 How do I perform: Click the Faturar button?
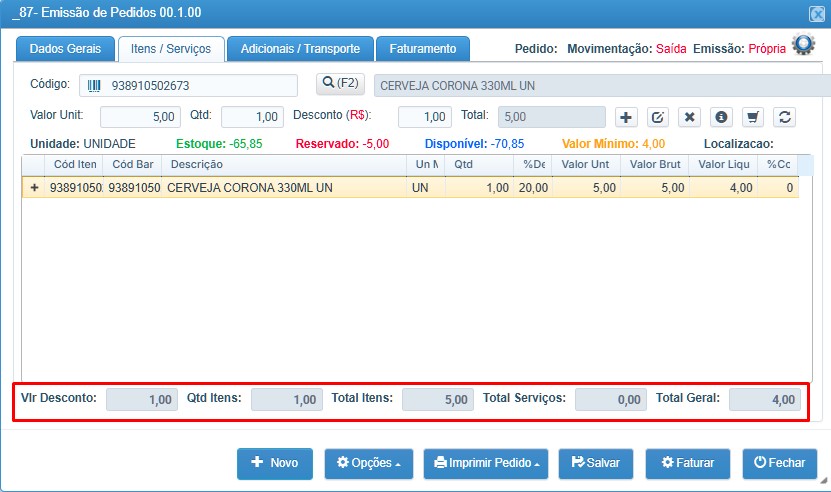(x=688, y=463)
